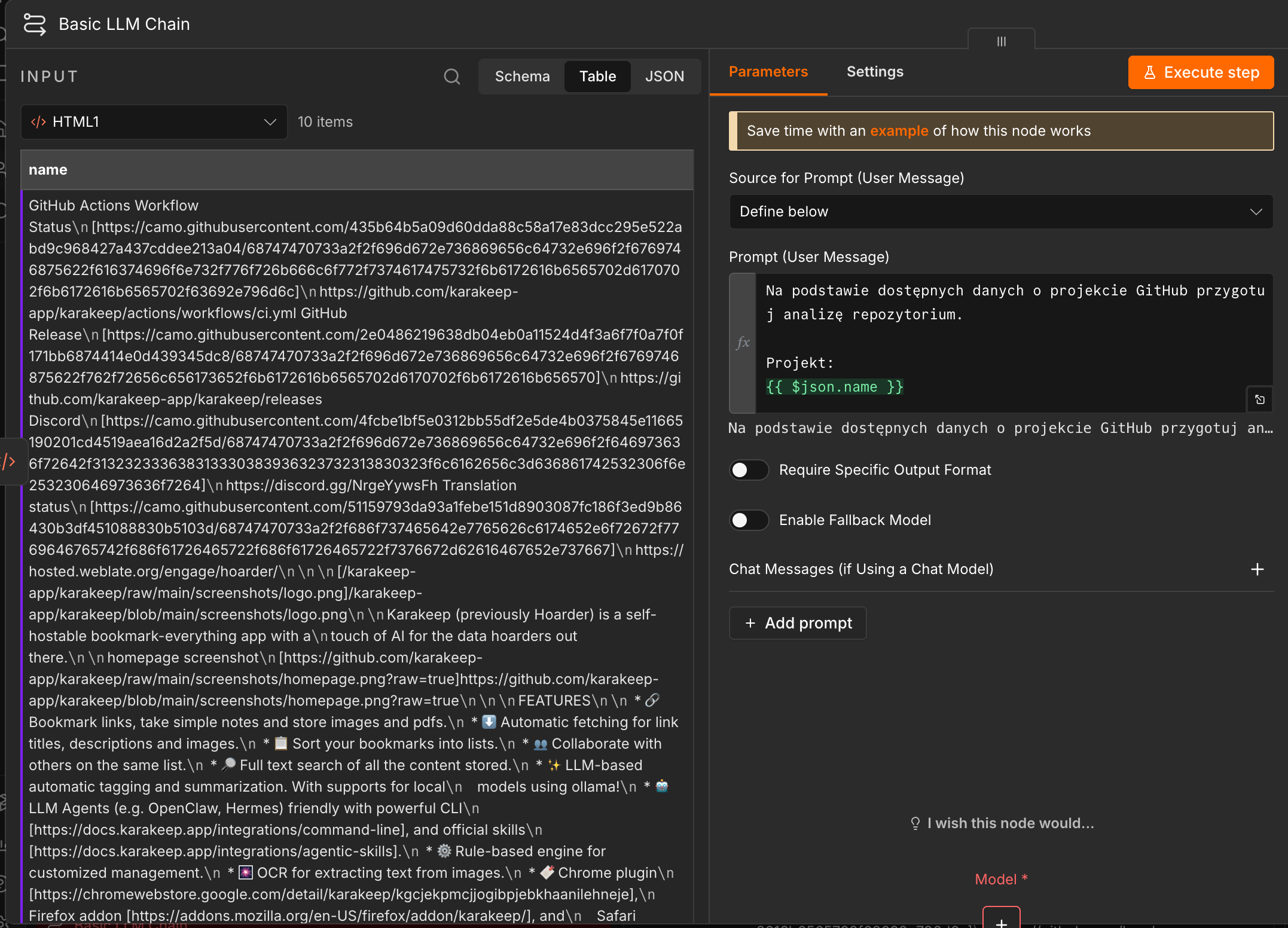The width and height of the screenshot is (1288, 928).
Task: Click the 'Source for Prompt (User Message)' label
Action: pyautogui.click(x=847, y=178)
